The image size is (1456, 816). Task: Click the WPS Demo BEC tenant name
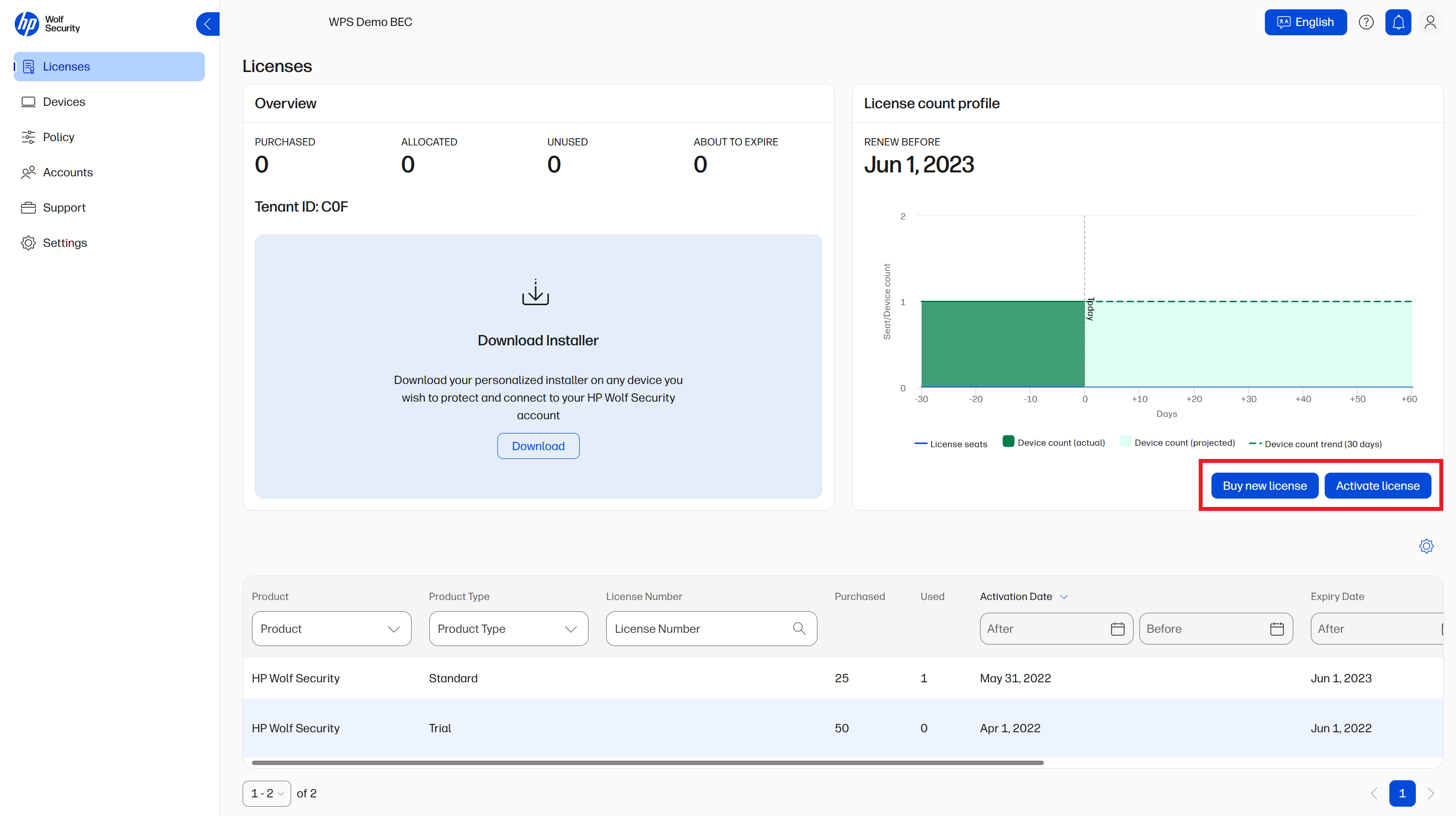coord(370,22)
